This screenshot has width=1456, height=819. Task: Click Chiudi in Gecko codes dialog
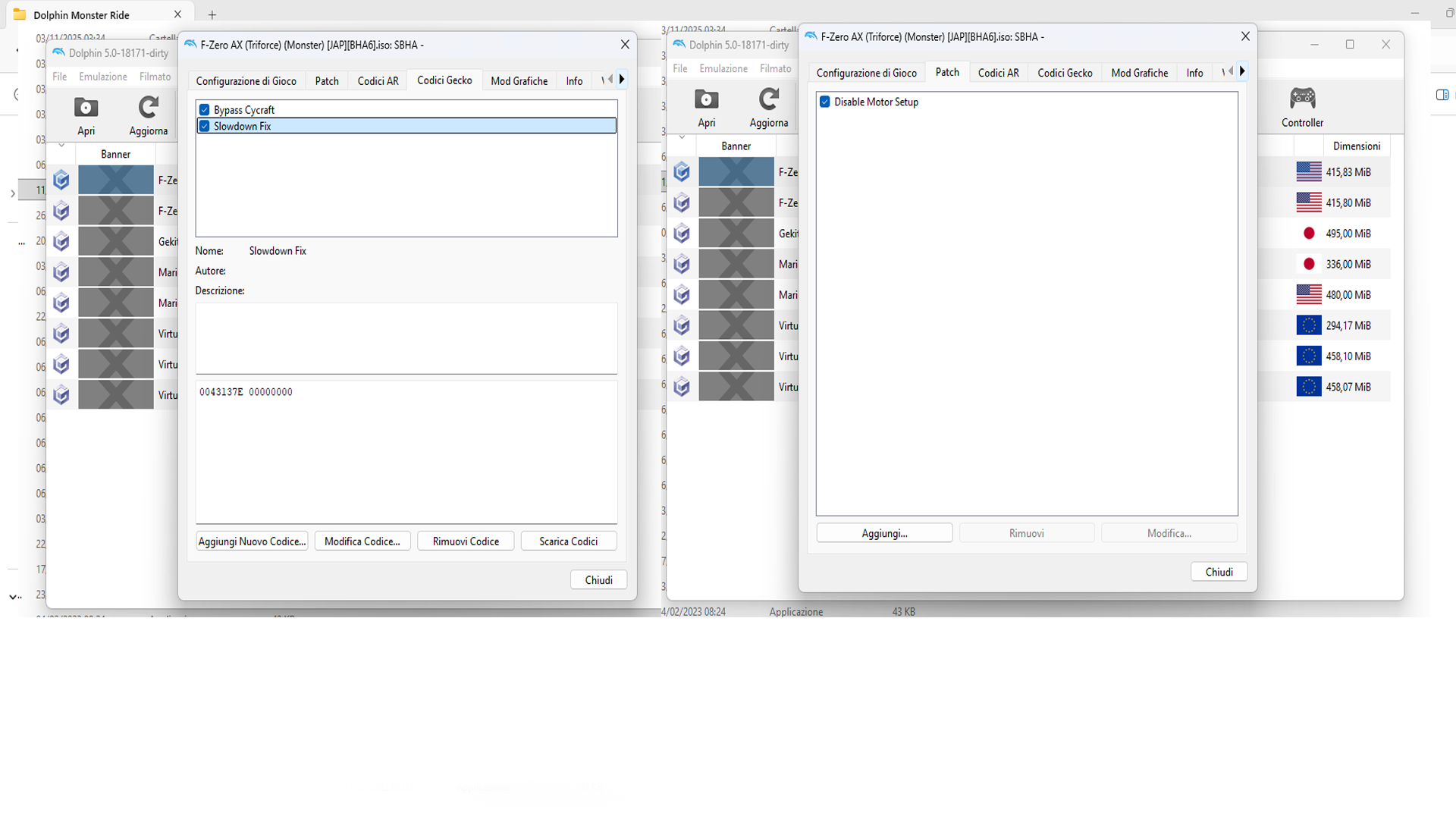point(599,580)
